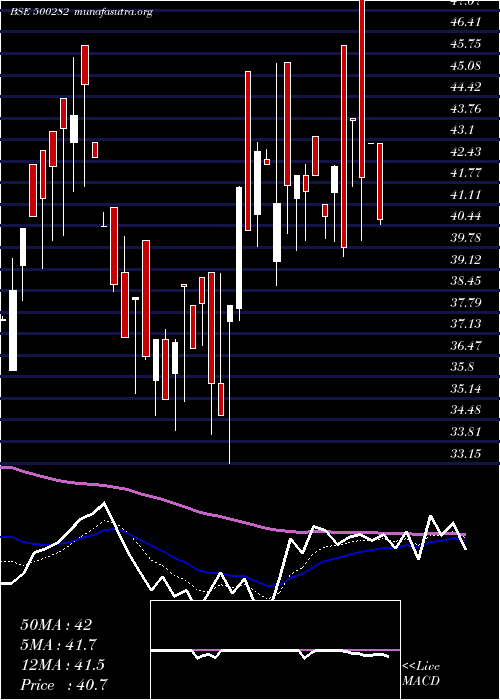Click the 50MA : 42 readout

[x=56, y=625]
